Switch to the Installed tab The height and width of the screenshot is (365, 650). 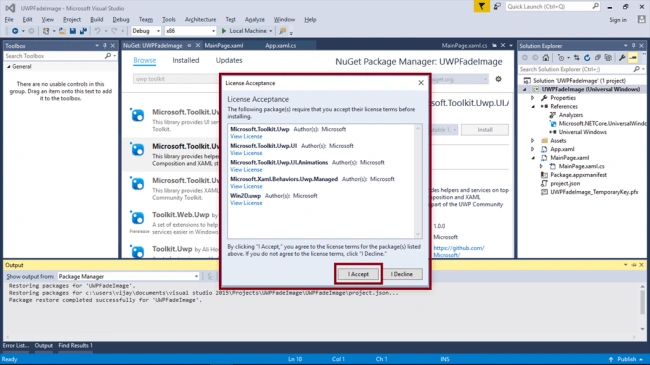[x=186, y=61]
